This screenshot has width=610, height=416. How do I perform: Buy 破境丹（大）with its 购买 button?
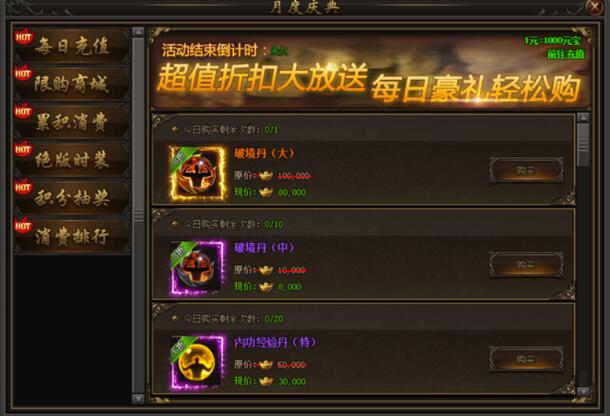pos(526,170)
